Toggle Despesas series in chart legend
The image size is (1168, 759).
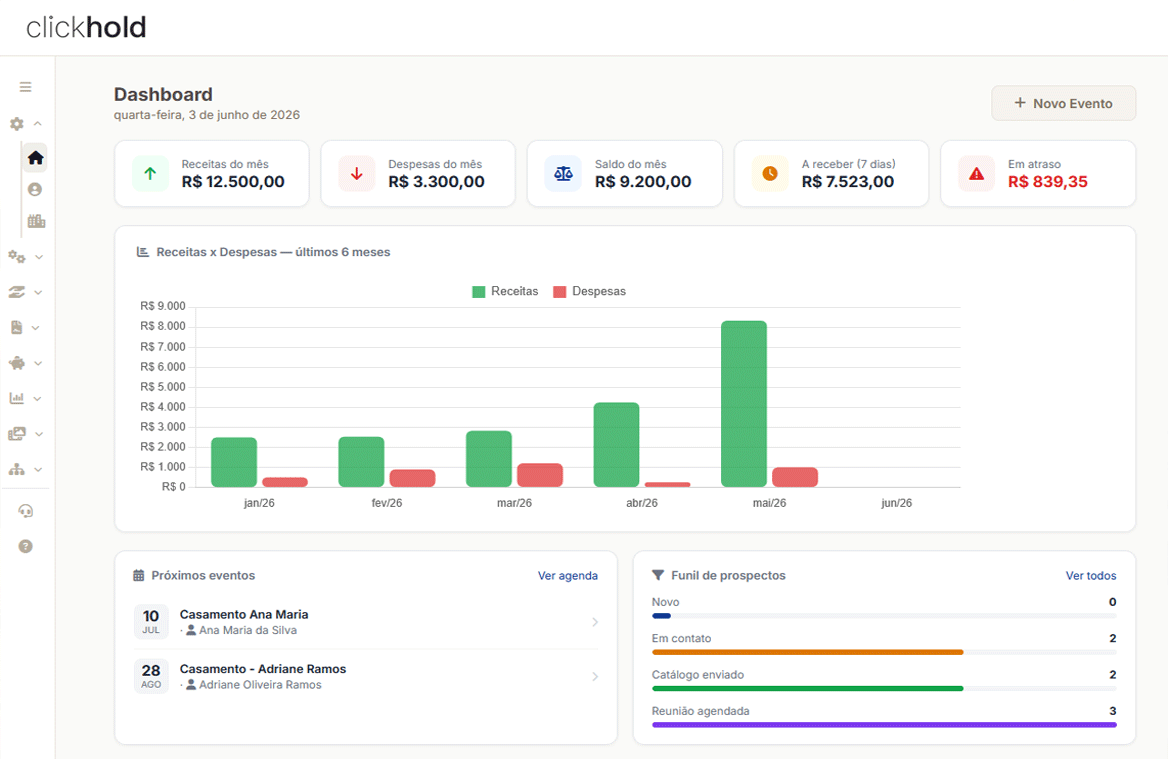[589, 291]
